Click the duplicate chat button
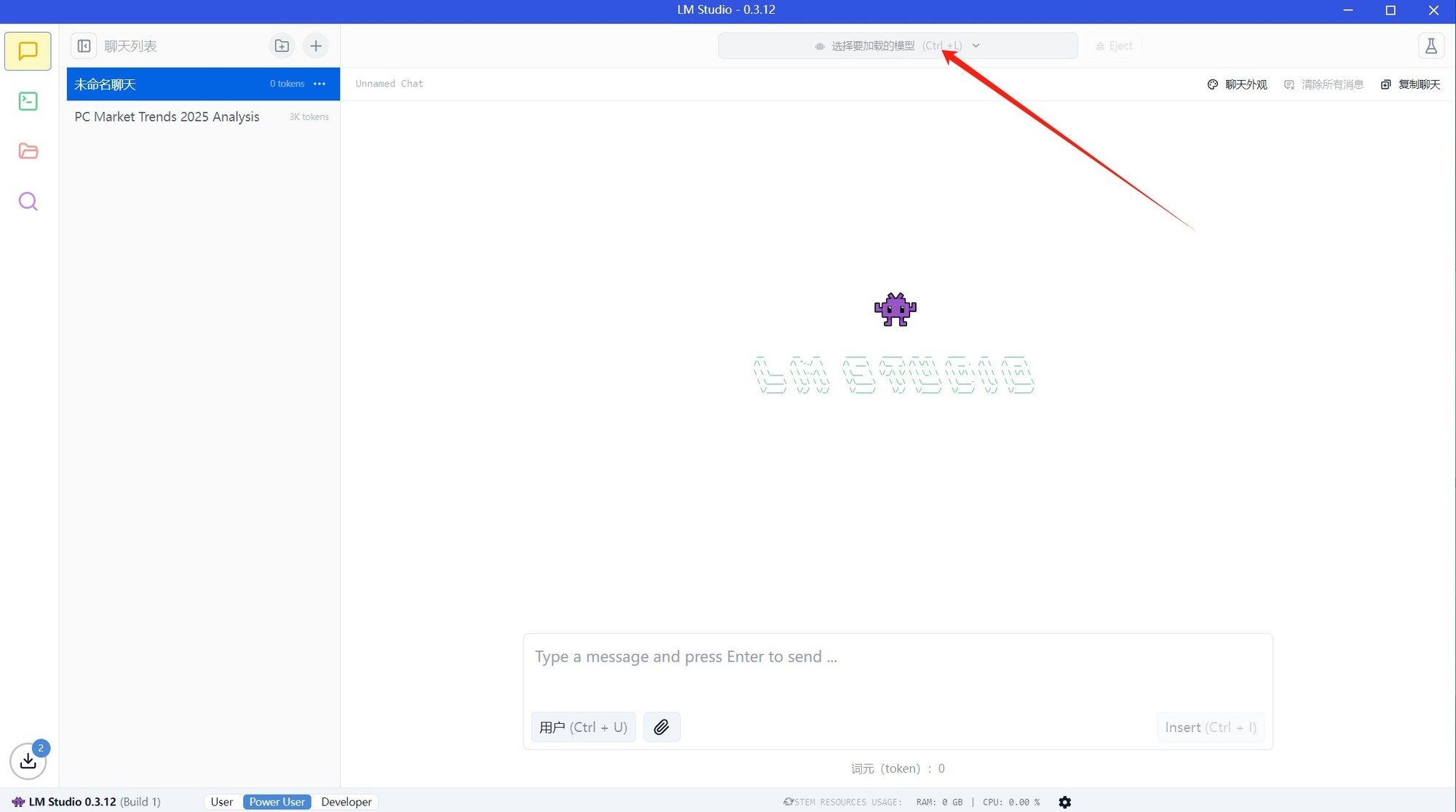Viewport: 1456px width, 812px height. pos(1410,84)
